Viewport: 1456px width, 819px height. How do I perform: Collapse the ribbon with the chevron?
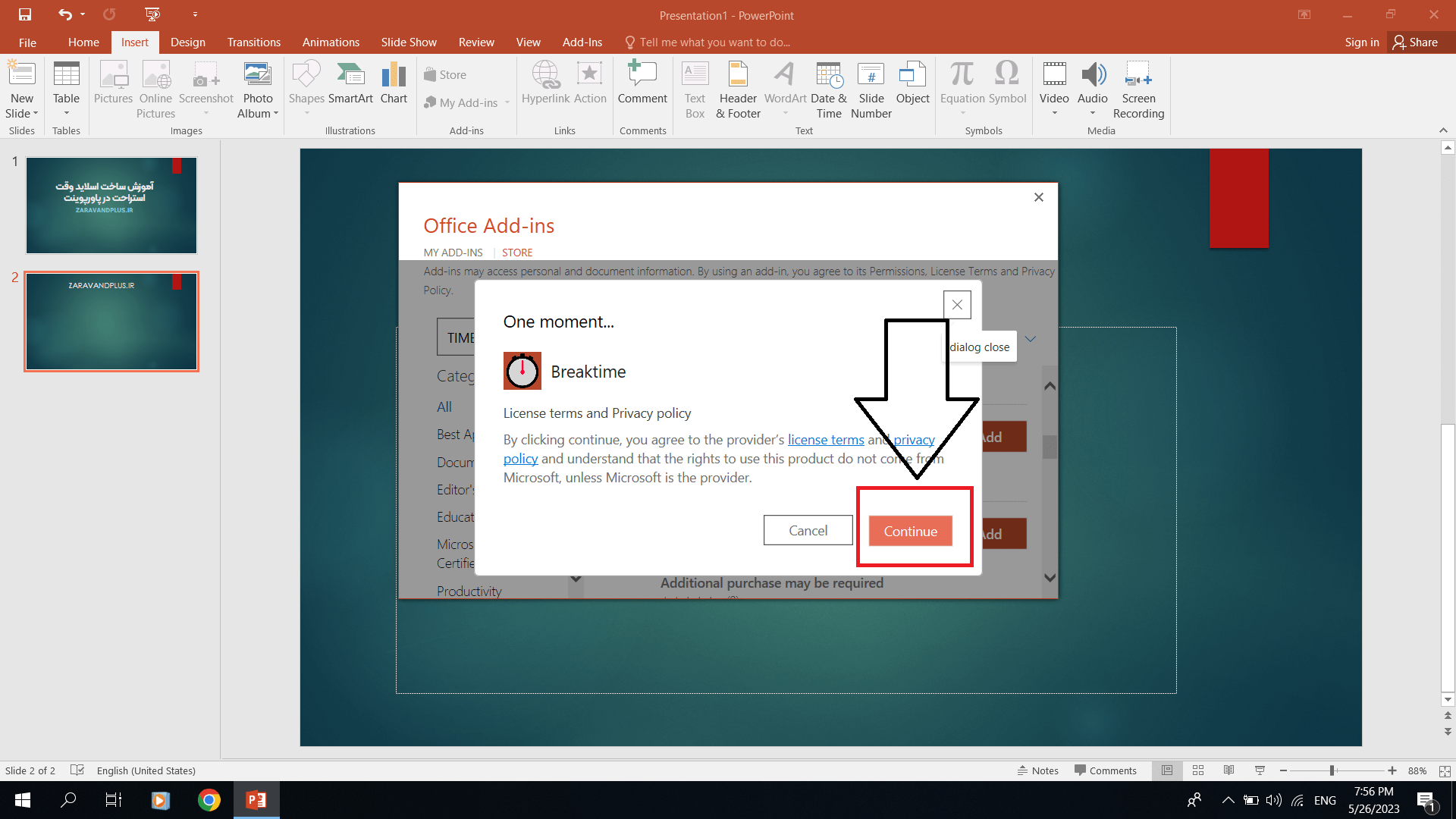coord(1443,130)
